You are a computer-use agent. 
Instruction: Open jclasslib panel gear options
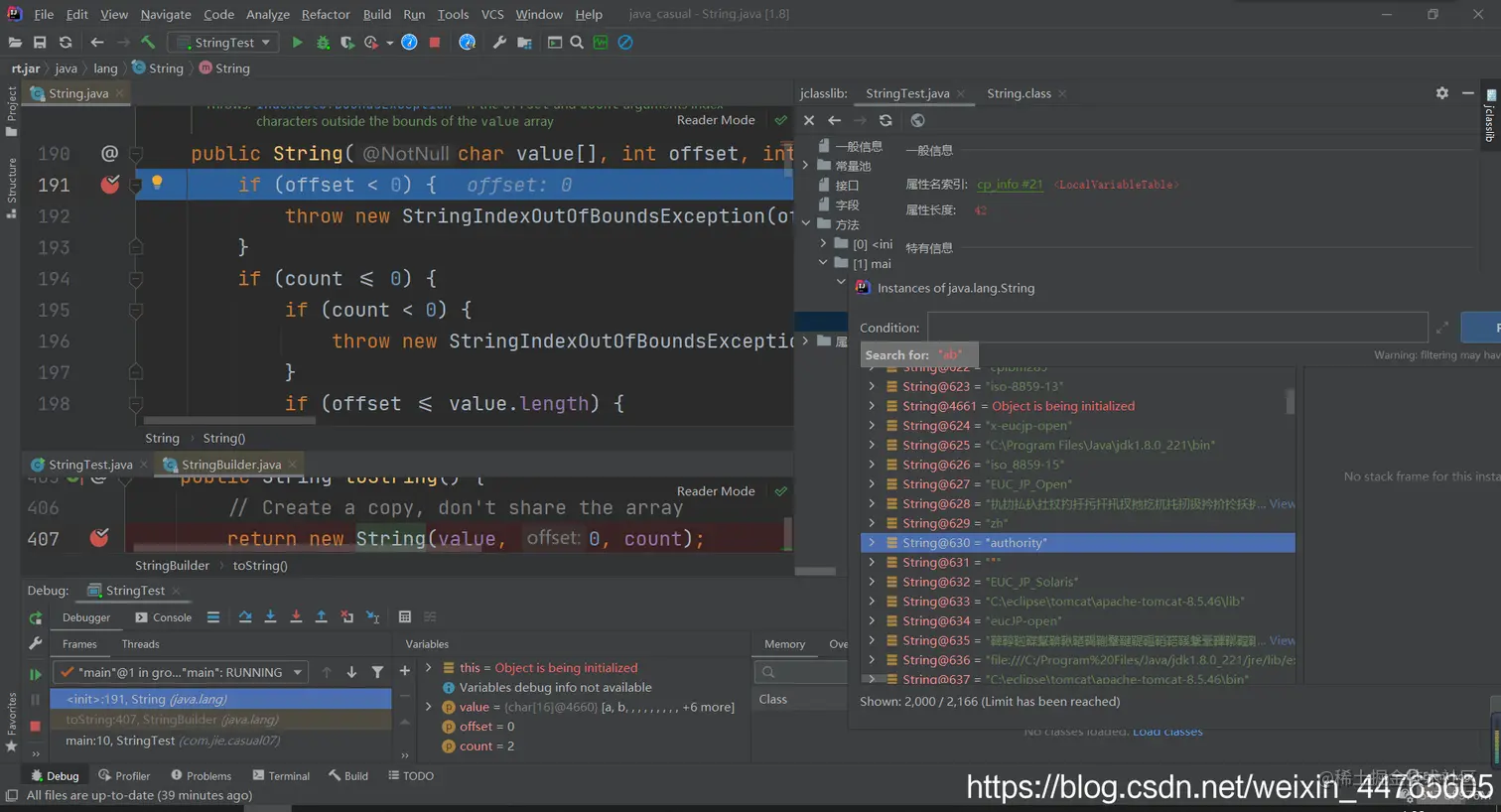[x=1441, y=92]
